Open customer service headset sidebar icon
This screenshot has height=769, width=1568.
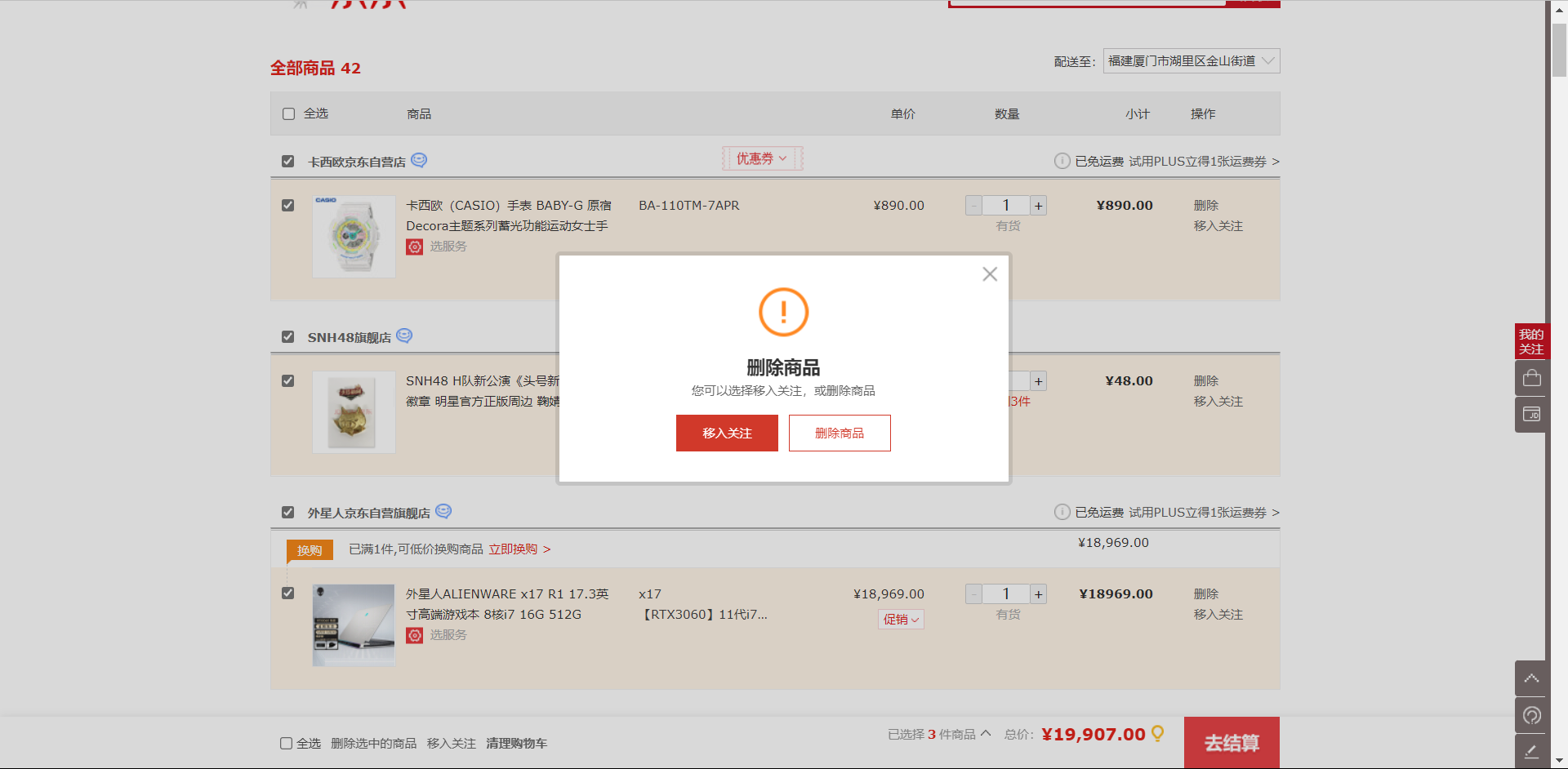click(x=1531, y=715)
